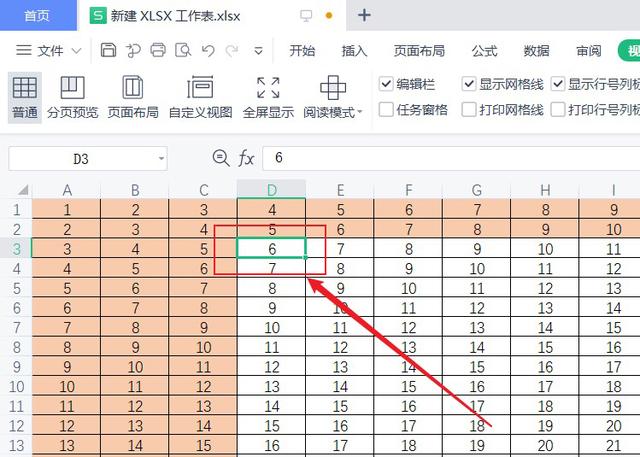
Task: Expand the 文件 menu chevron
Action: point(76,51)
